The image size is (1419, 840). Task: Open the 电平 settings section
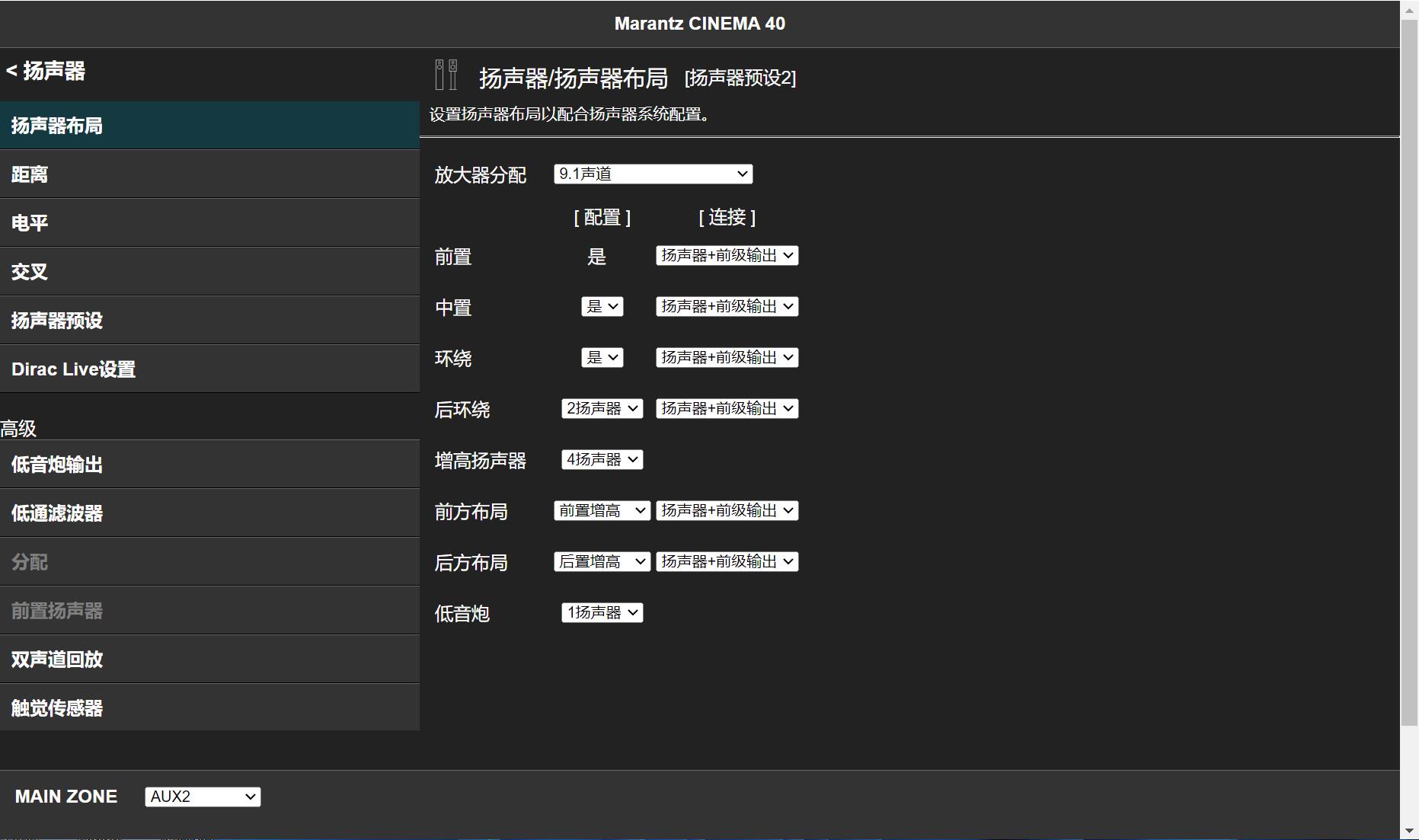209,222
